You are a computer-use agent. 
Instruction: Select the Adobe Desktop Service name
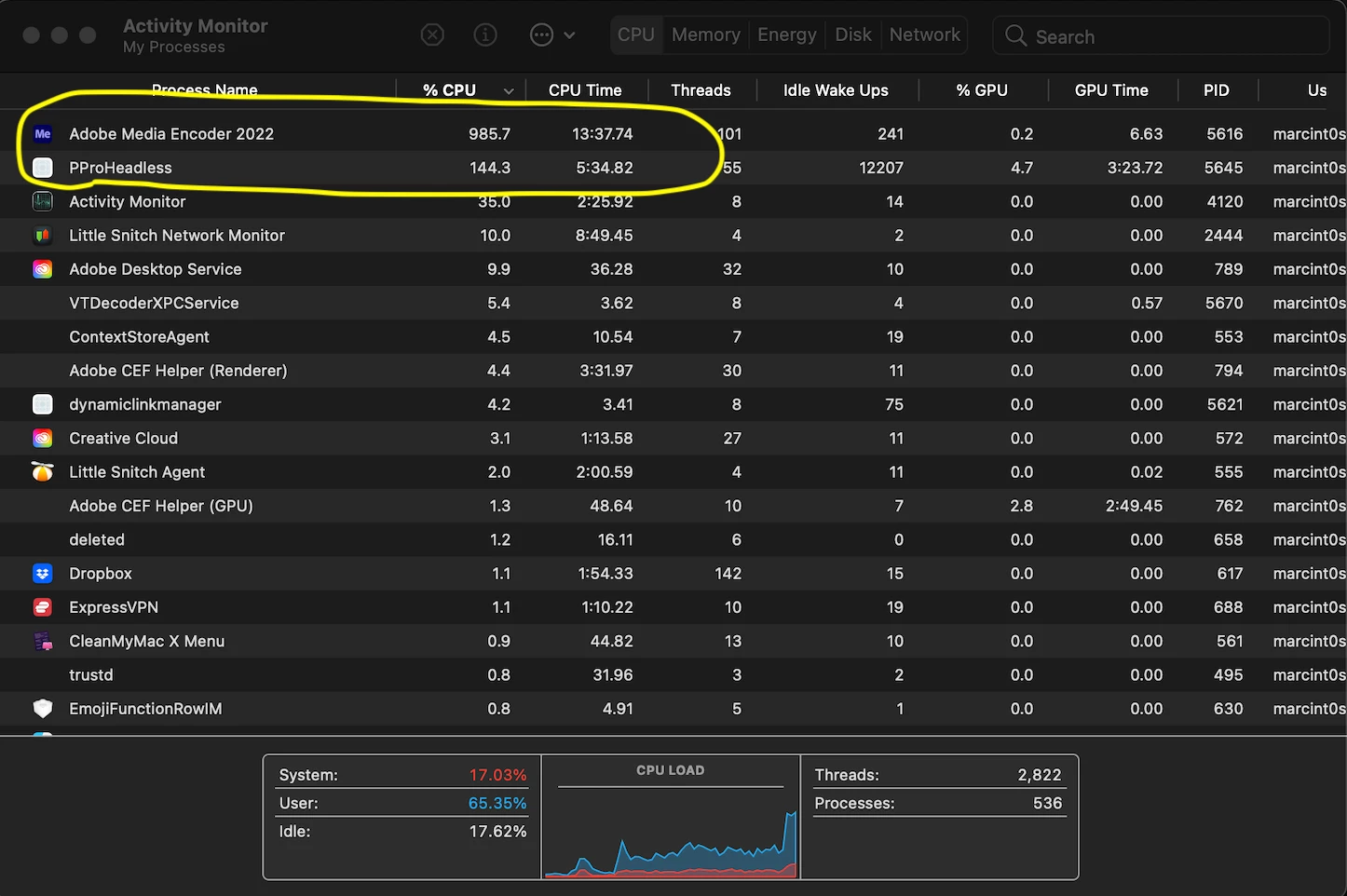pos(156,269)
